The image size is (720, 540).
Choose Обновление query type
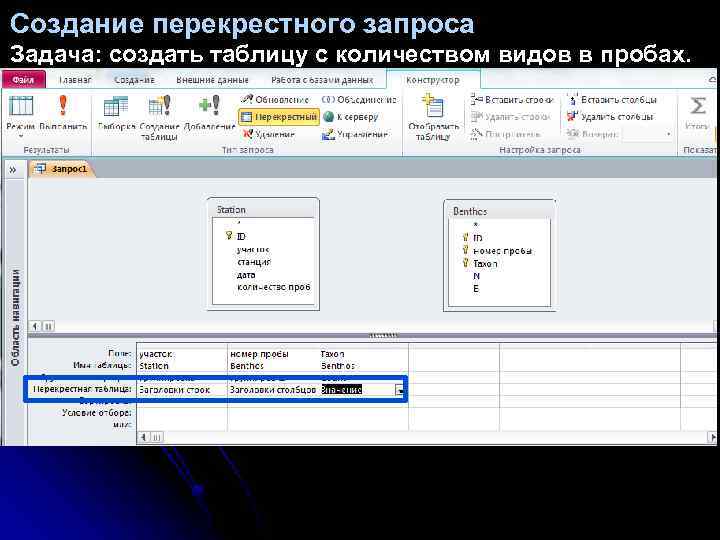[275, 99]
